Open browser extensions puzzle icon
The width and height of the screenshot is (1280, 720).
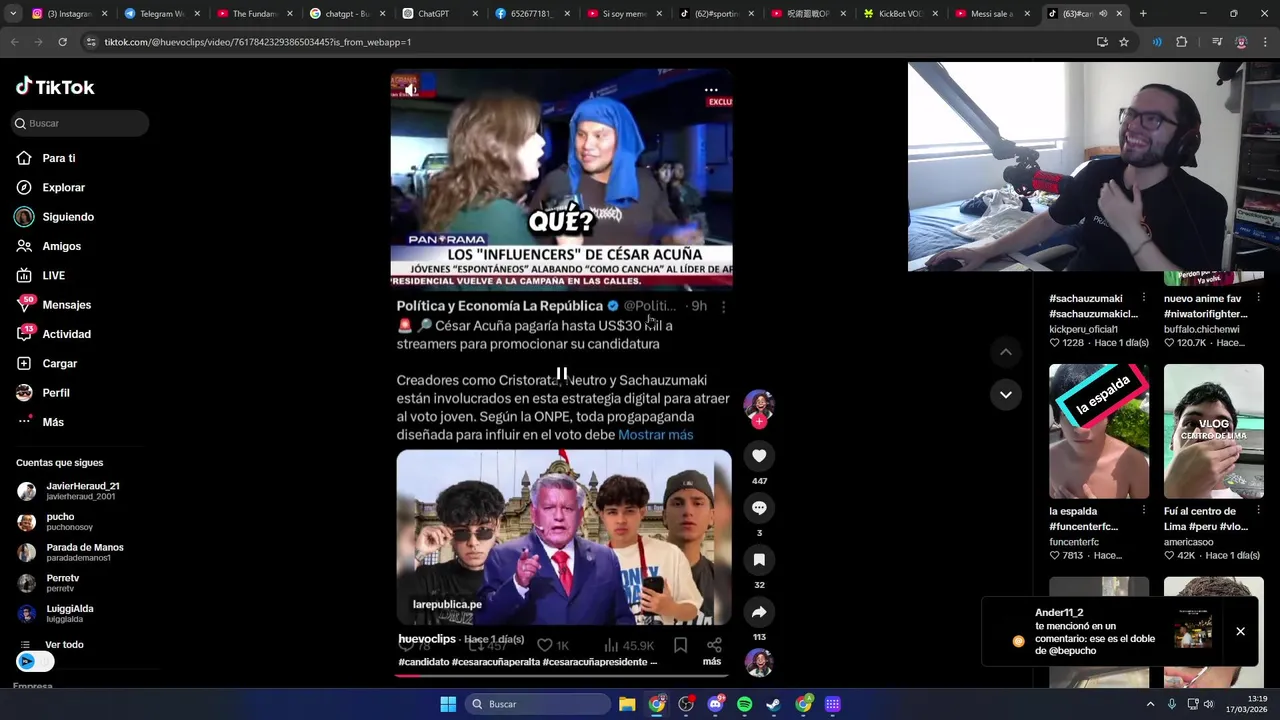(x=1182, y=42)
